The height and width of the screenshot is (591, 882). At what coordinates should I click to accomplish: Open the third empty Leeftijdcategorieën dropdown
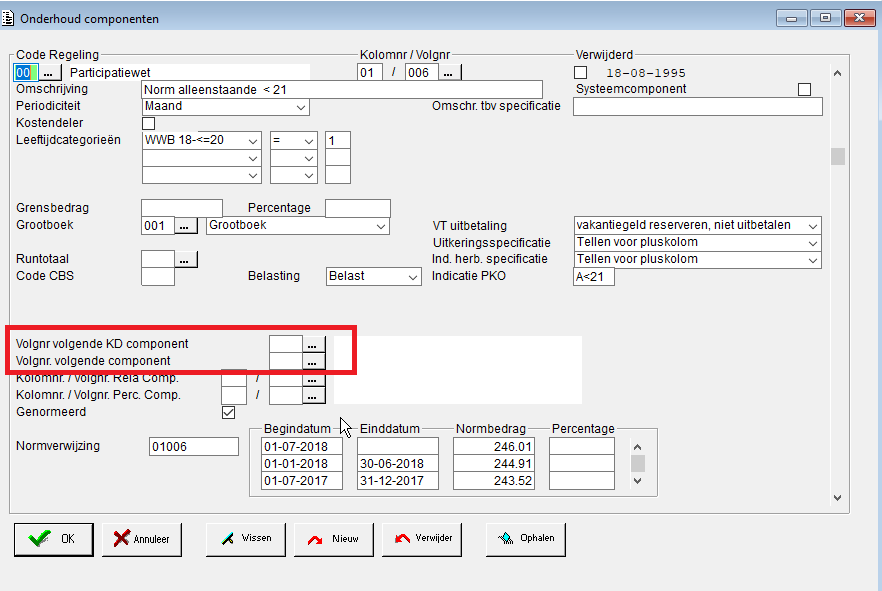(201, 175)
